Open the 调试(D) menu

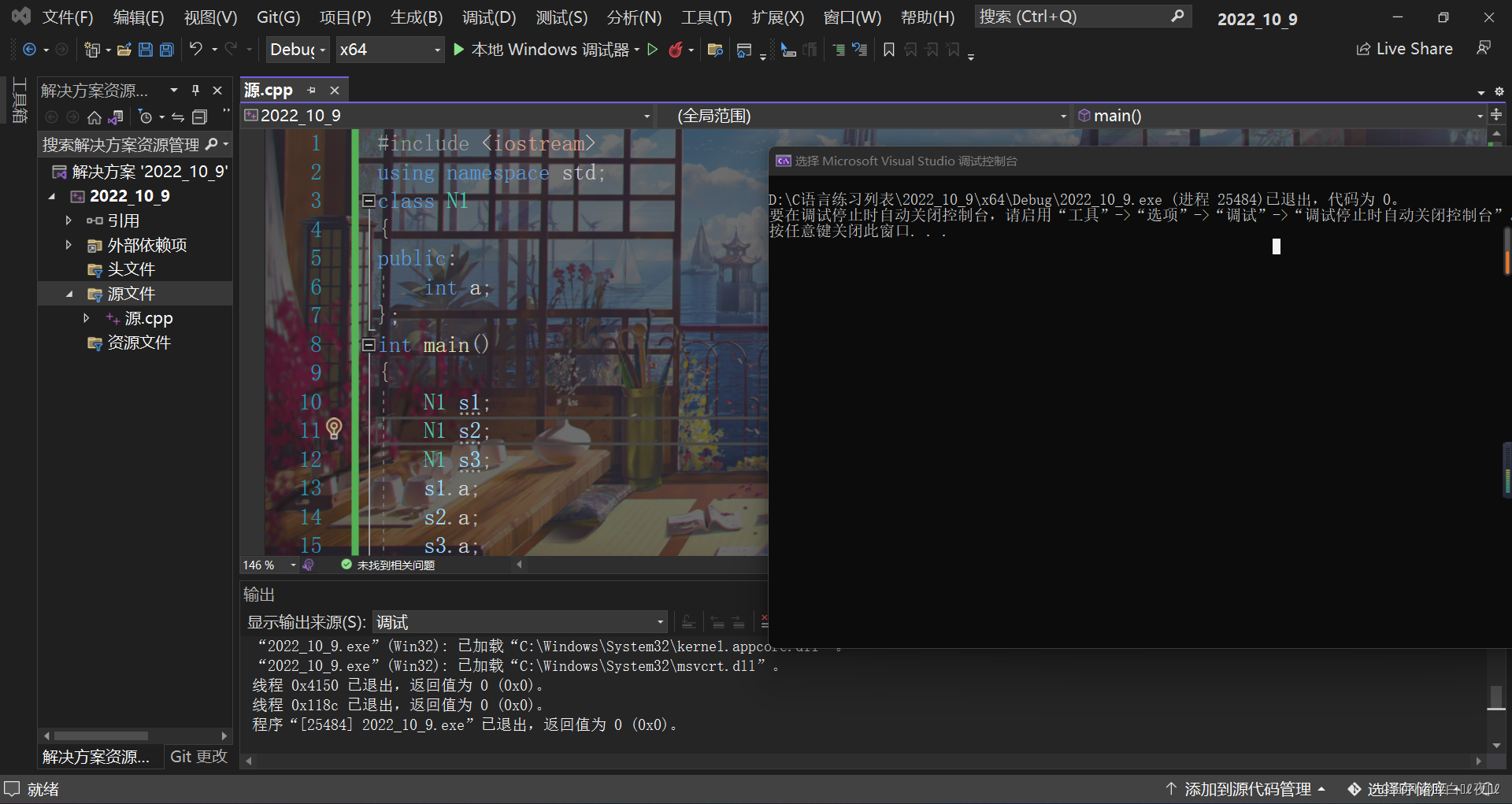pyautogui.click(x=489, y=17)
